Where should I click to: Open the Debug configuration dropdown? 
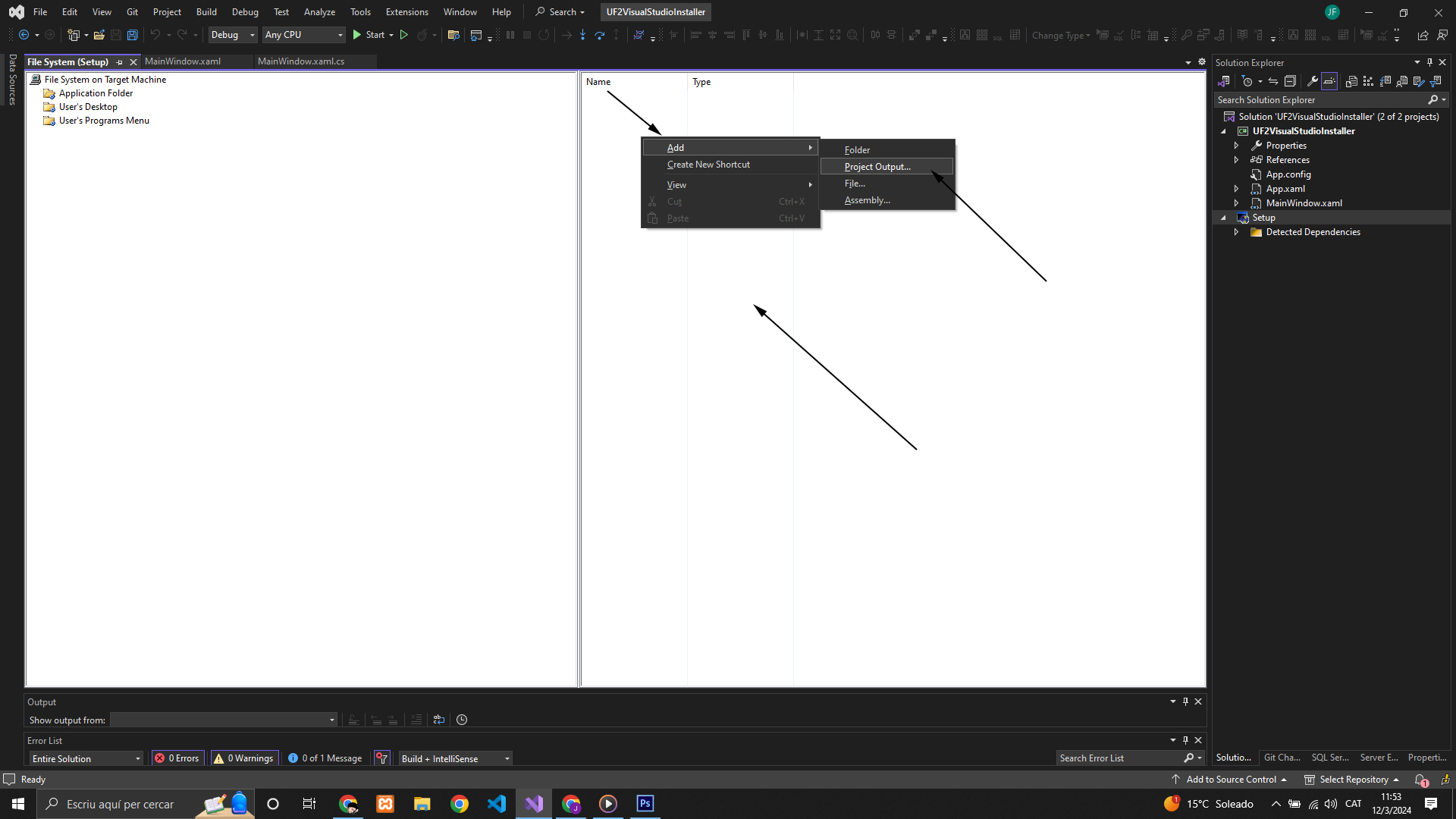[x=233, y=35]
